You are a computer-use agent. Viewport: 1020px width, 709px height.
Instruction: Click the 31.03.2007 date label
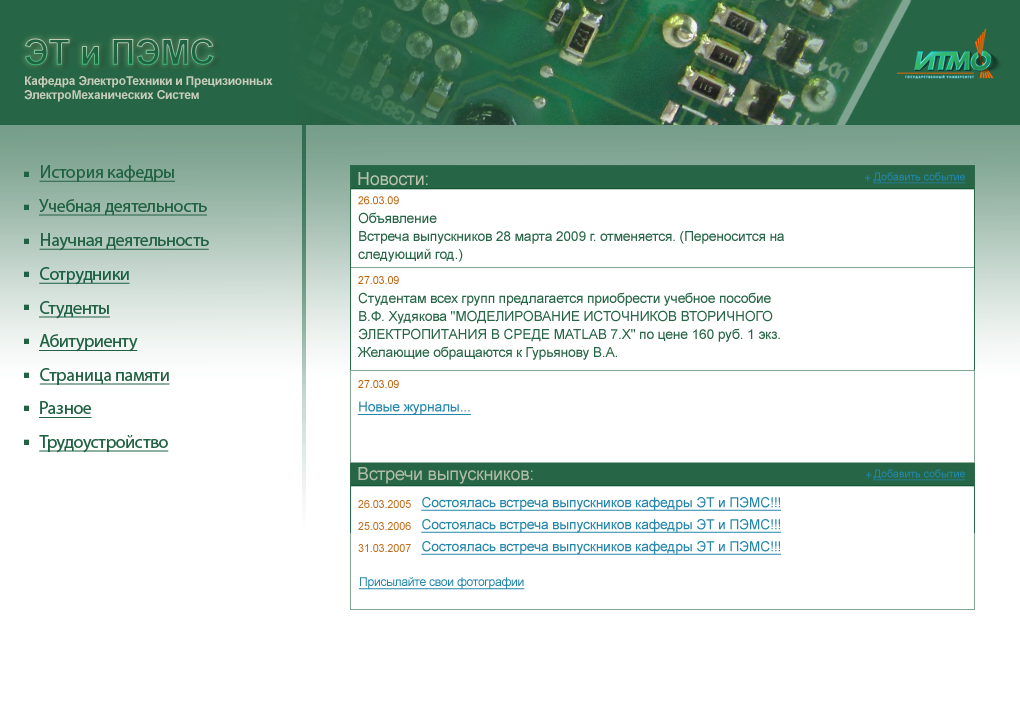pos(384,548)
